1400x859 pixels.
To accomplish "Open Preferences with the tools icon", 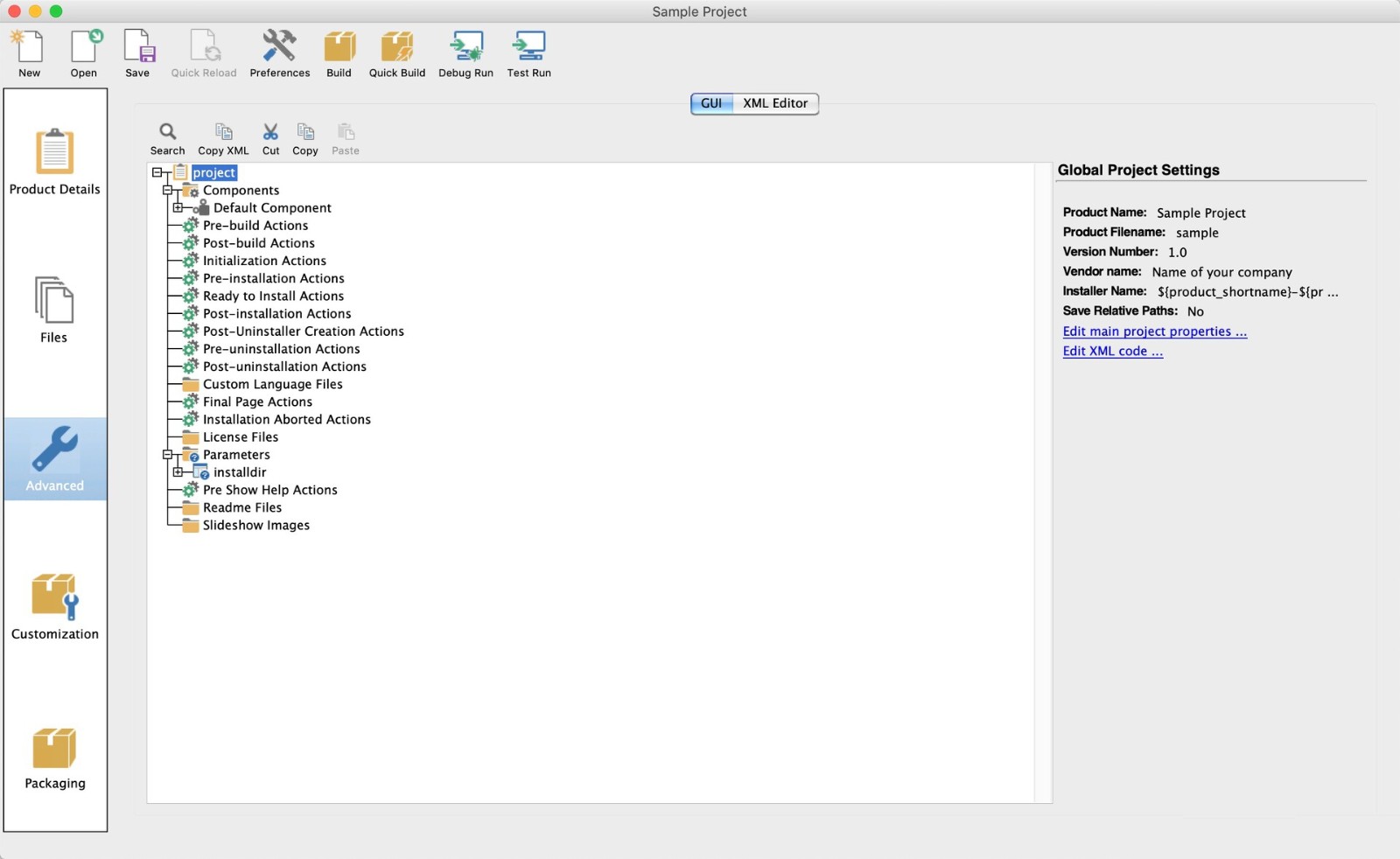I will coord(280,54).
